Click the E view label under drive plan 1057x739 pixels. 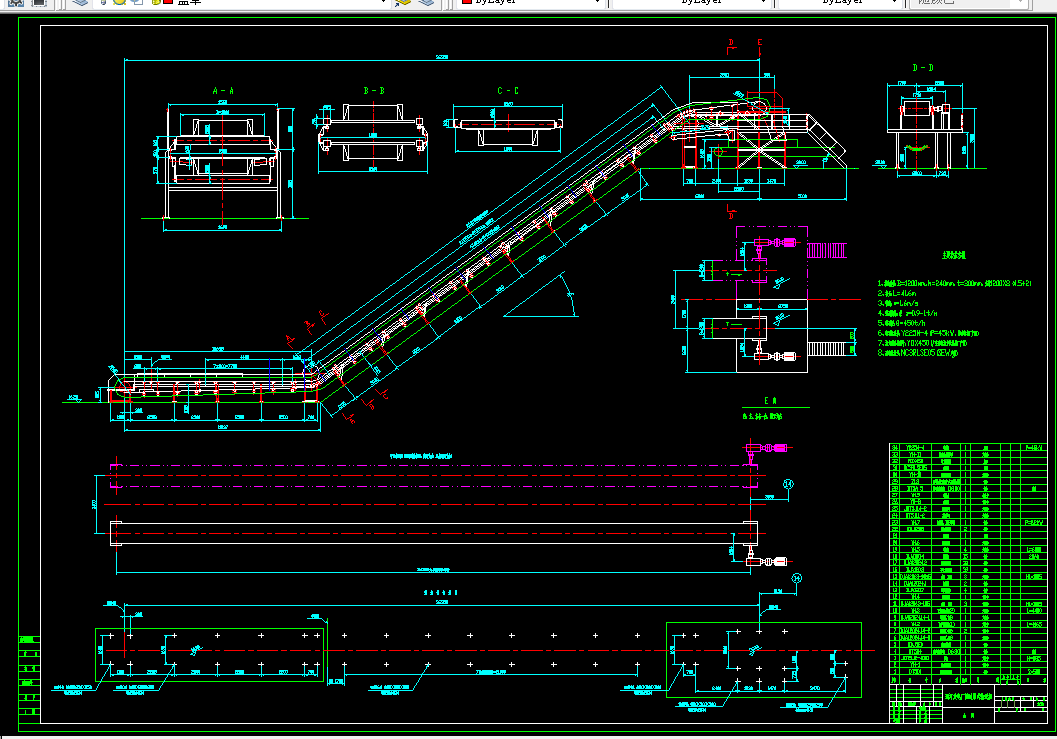pos(770,401)
